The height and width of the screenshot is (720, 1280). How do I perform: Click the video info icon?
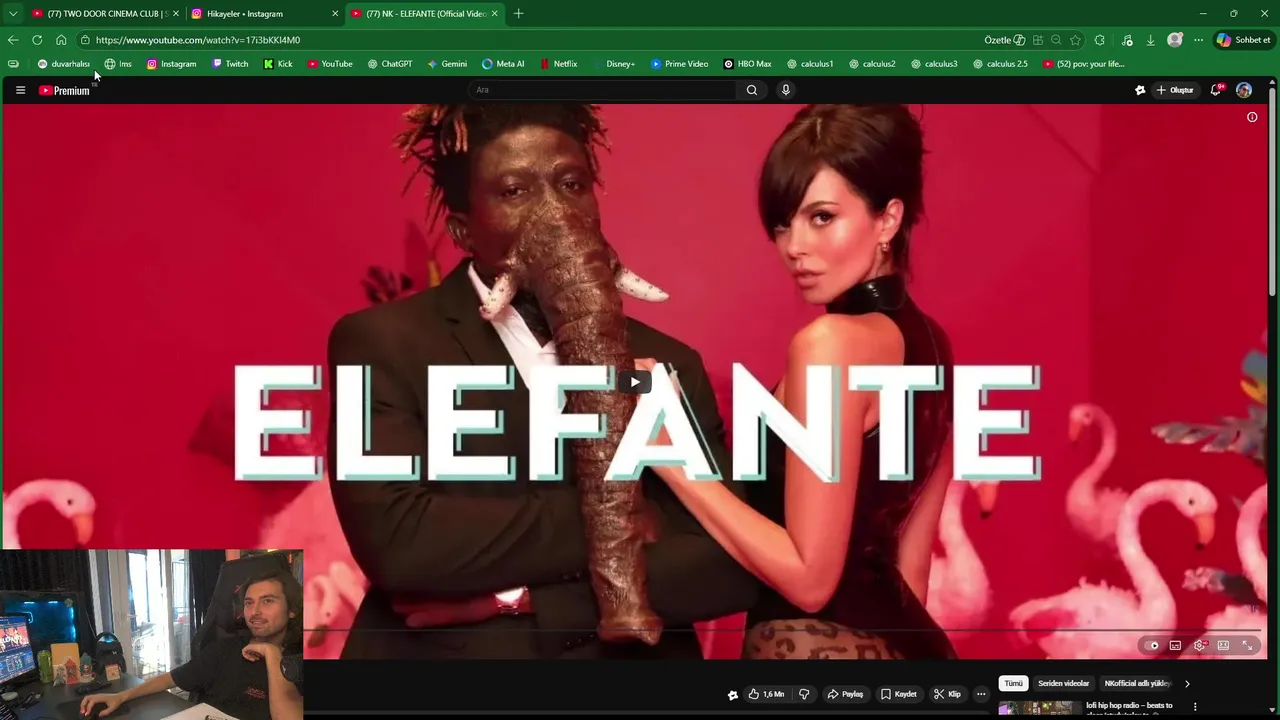click(x=1252, y=117)
